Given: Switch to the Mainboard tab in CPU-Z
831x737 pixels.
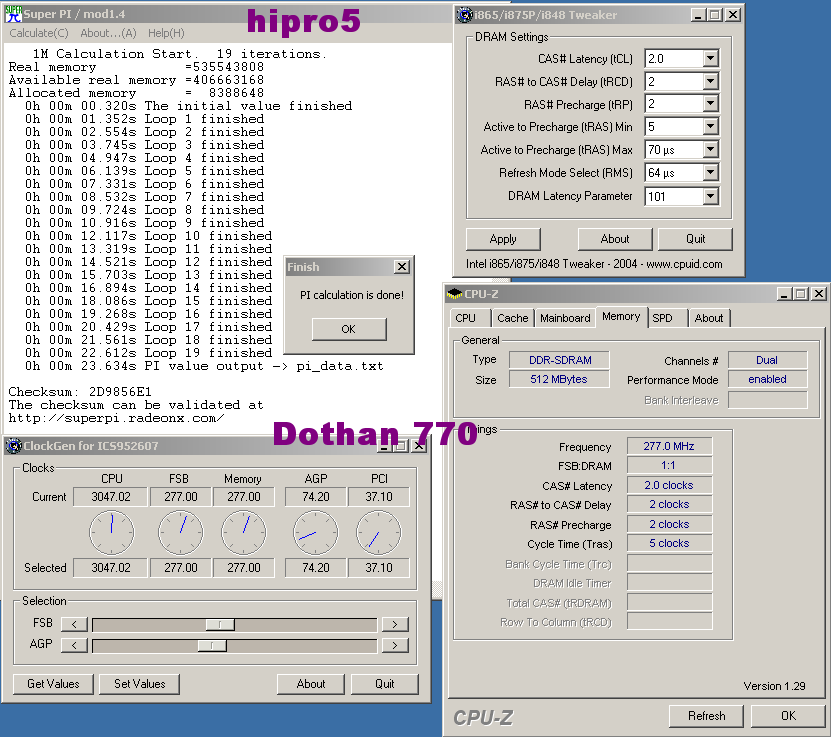Looking at the screenshot, I should (565, 318).
